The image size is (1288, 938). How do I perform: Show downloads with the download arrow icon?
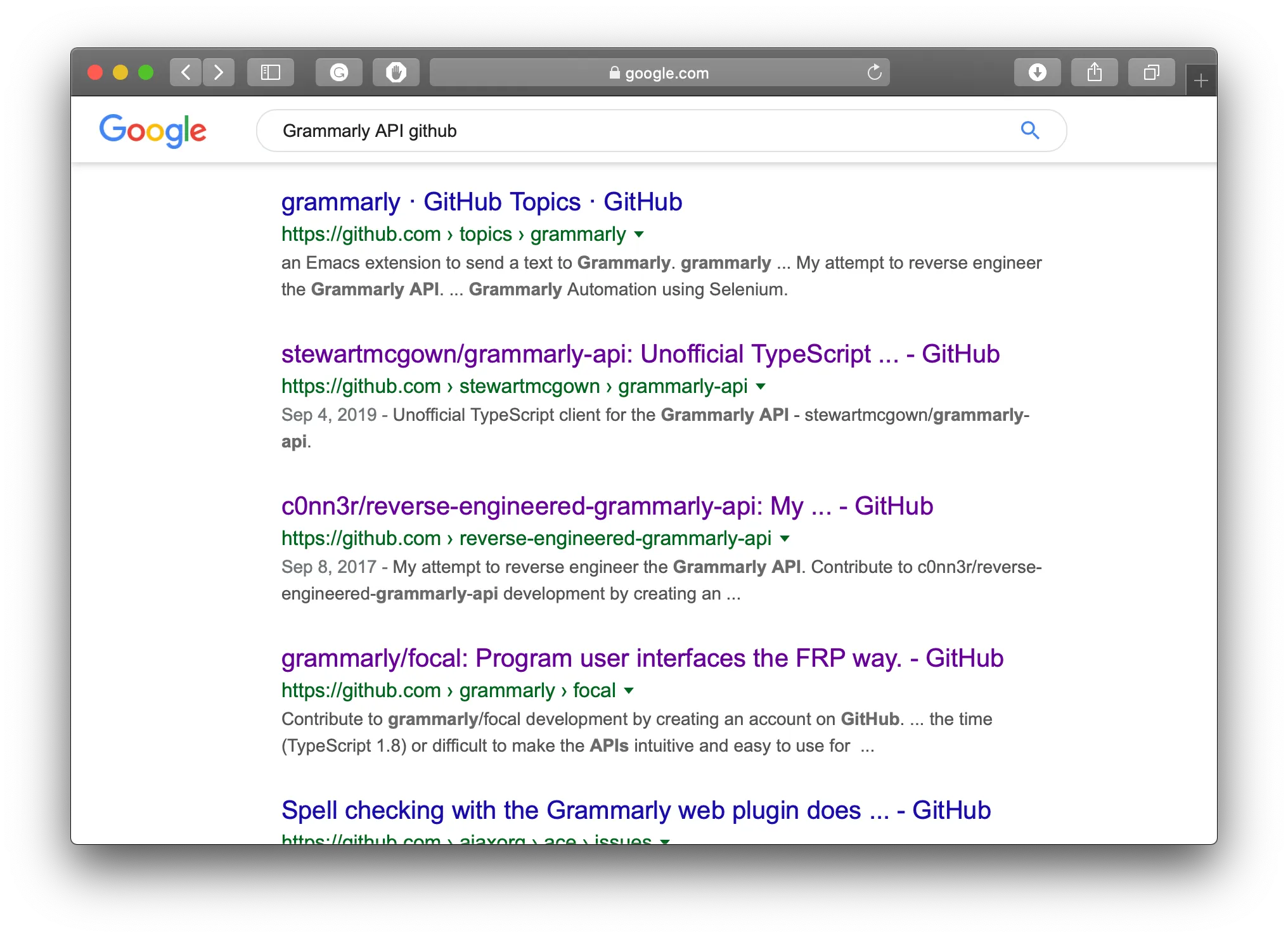coord(1037,72)
